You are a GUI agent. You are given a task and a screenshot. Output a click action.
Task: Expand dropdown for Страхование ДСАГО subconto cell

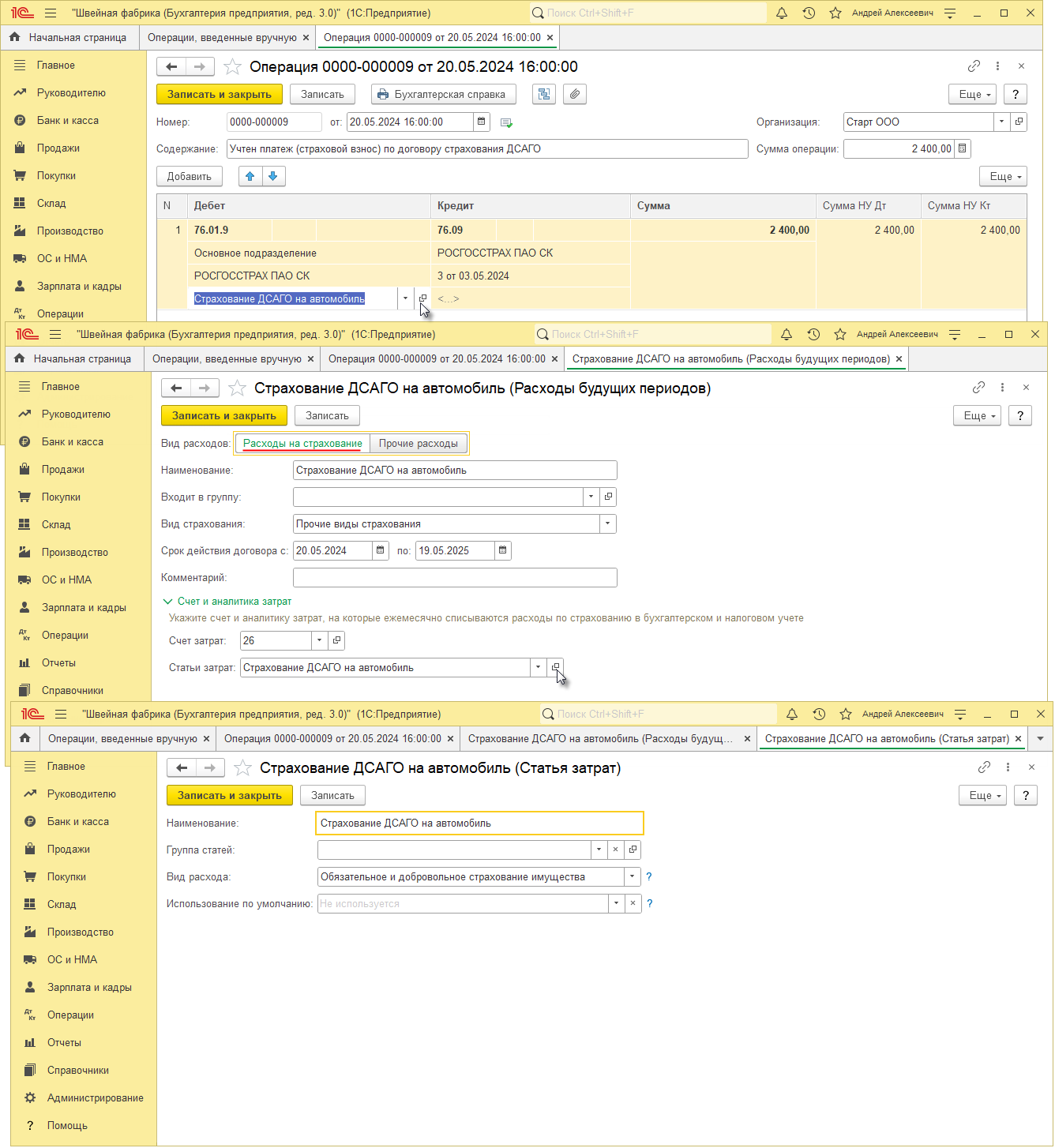point(406,298)
